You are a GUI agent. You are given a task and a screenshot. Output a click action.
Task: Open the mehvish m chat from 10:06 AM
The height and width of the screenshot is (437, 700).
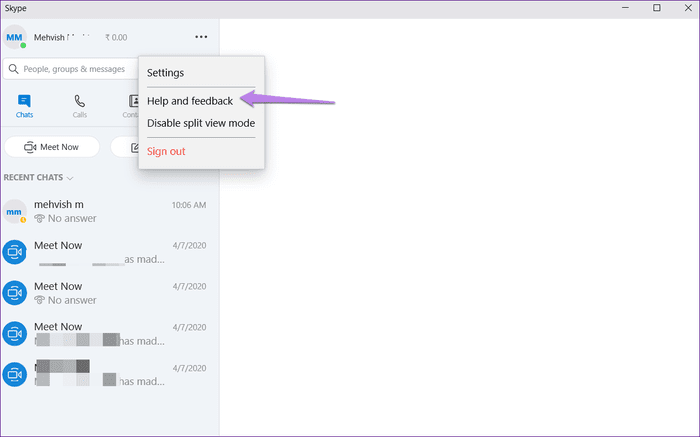tap(109, 212)
